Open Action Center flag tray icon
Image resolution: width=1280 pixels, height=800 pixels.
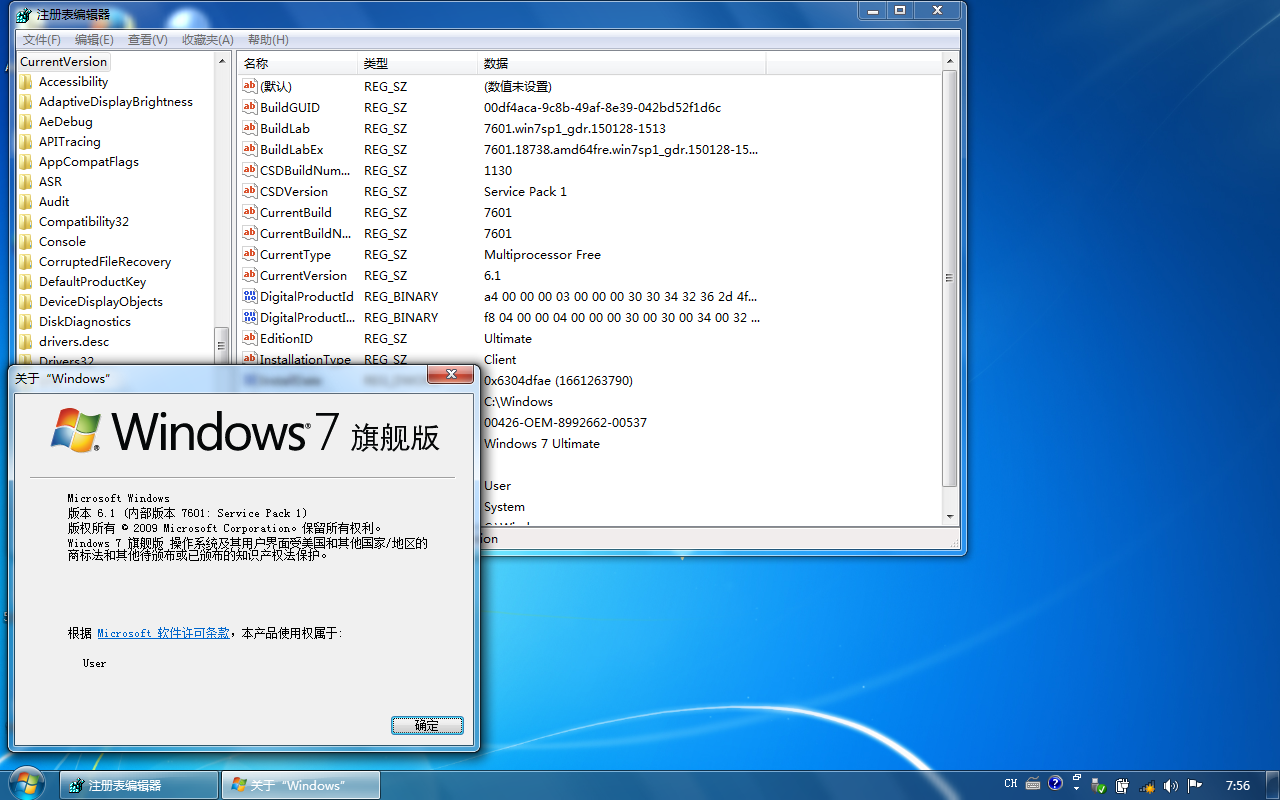(x=1194, y=785)
